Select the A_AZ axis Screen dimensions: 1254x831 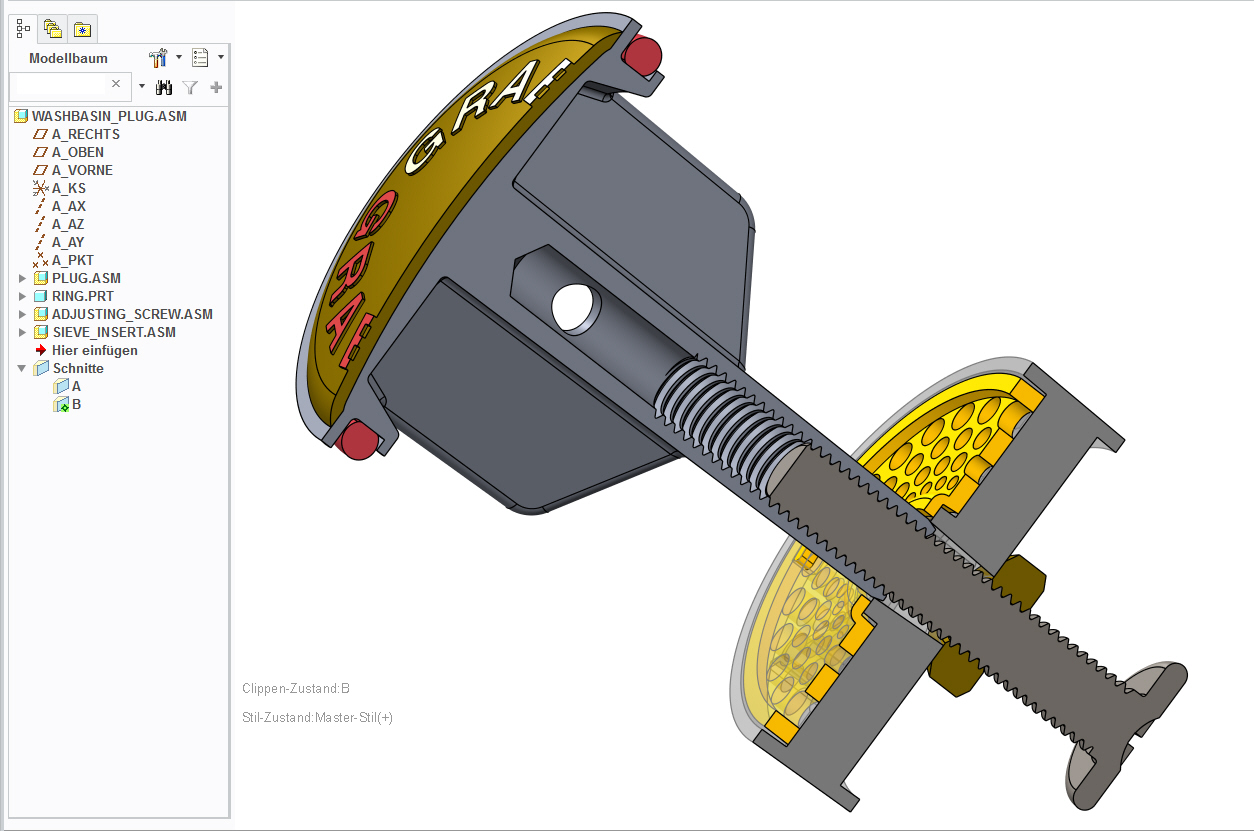(69, 224)
